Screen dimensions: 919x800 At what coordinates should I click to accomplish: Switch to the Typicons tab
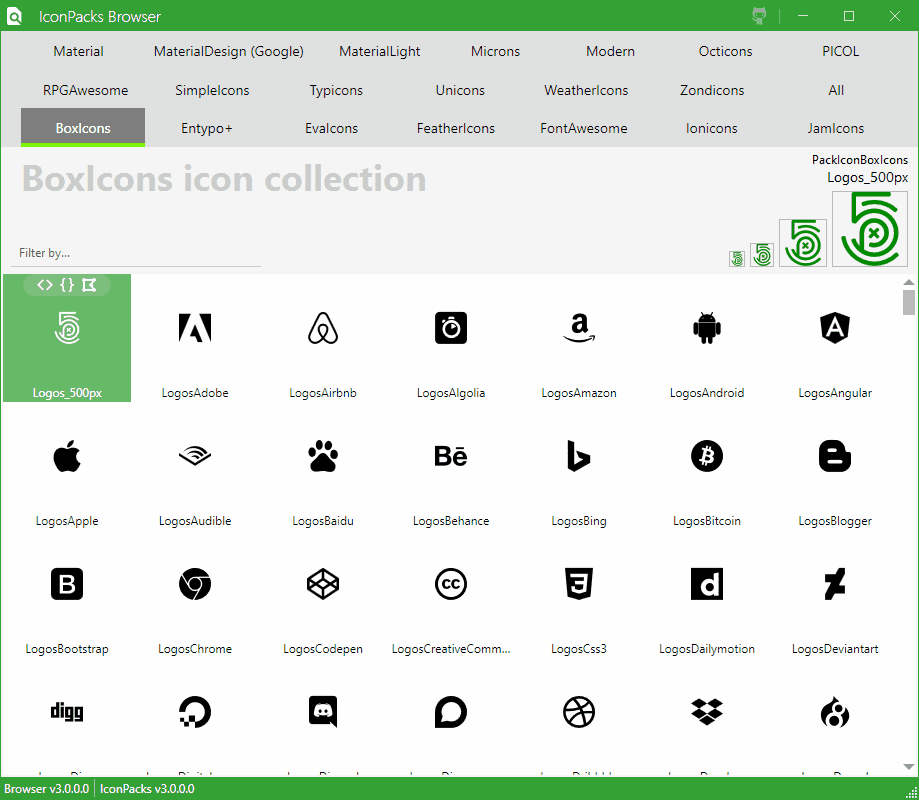pyautogui.click(x=336, y=90)
